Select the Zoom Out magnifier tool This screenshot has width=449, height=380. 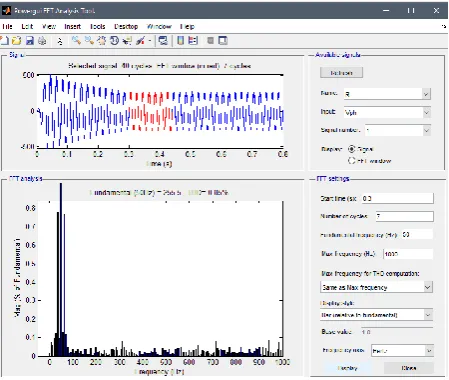pyautogui.click(x=89, y=41)
